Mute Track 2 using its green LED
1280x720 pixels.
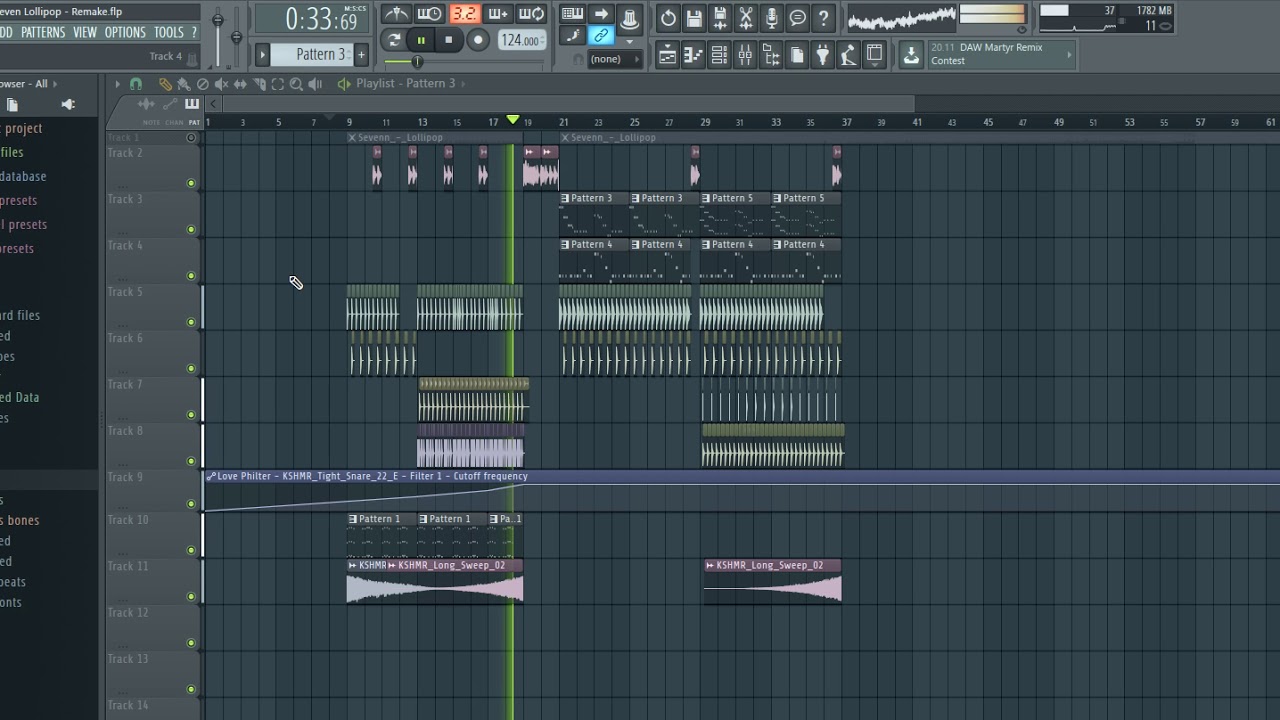click(x=191, y=183)
